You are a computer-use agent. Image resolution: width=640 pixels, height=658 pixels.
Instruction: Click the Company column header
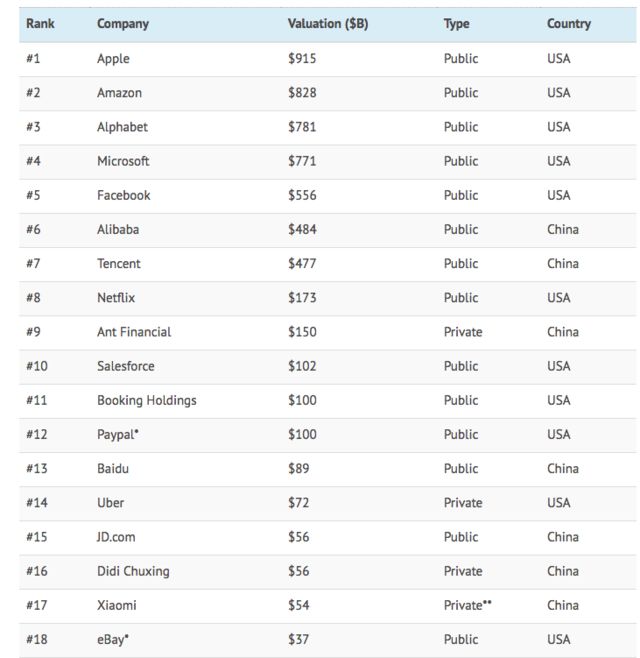tap(123, 24)
